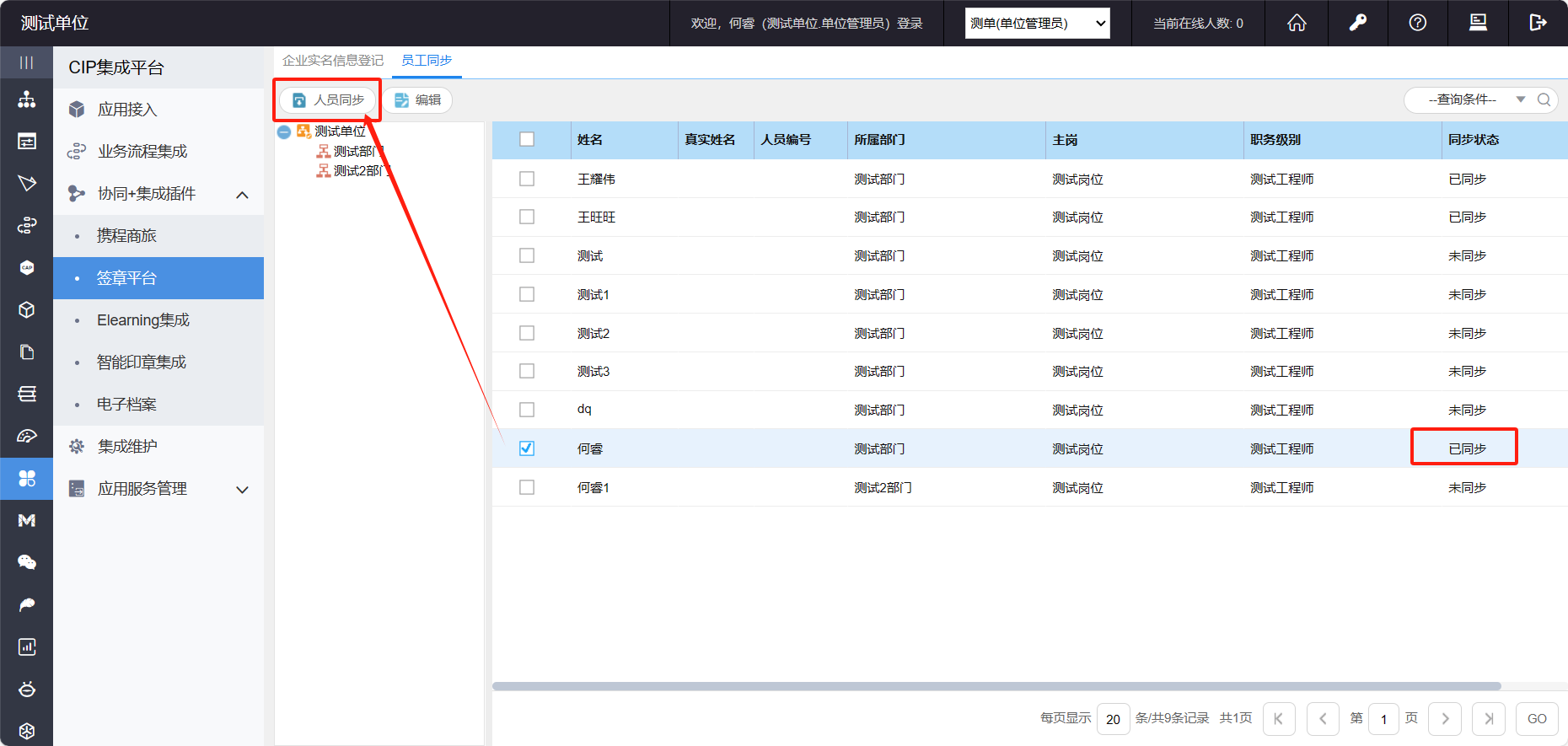Toggle the sidebar collapse bars icon

click(x=27, y=62)
